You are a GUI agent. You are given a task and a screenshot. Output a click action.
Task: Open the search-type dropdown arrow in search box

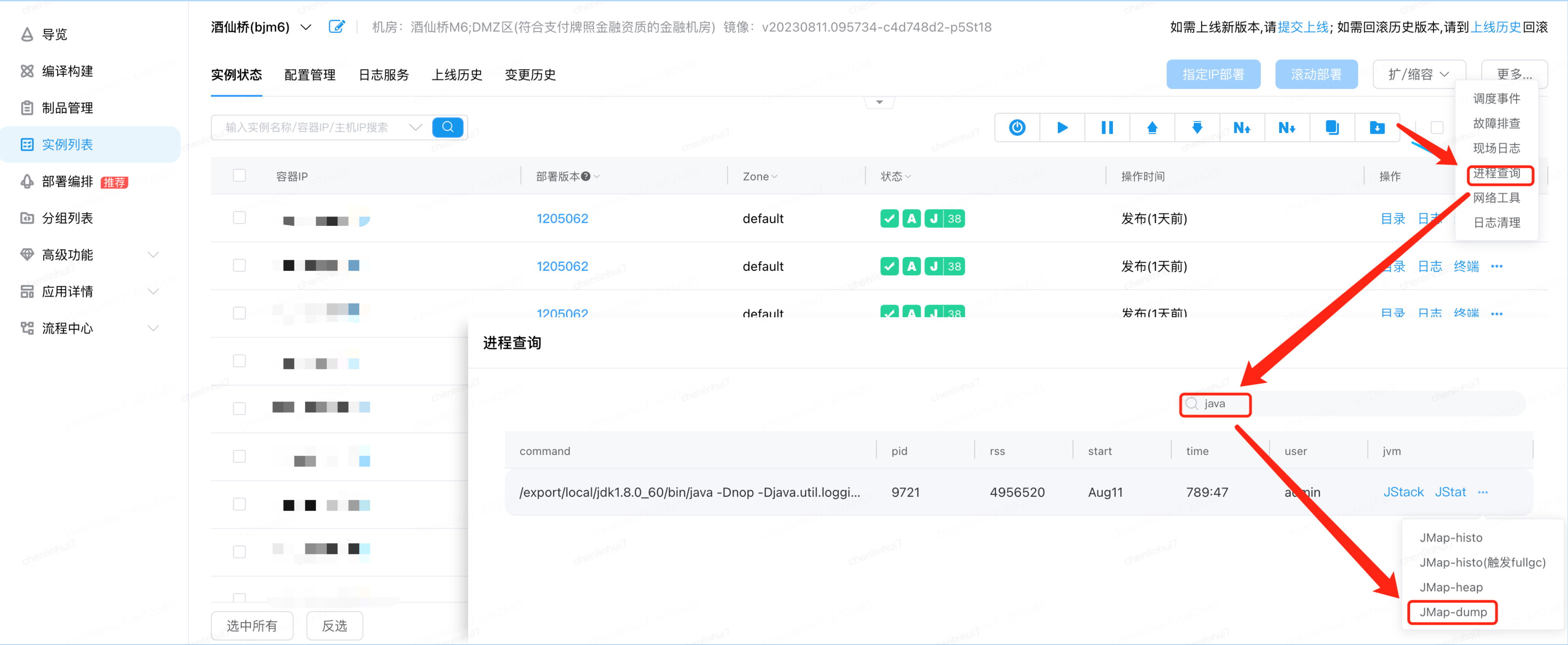coord(416,127)
